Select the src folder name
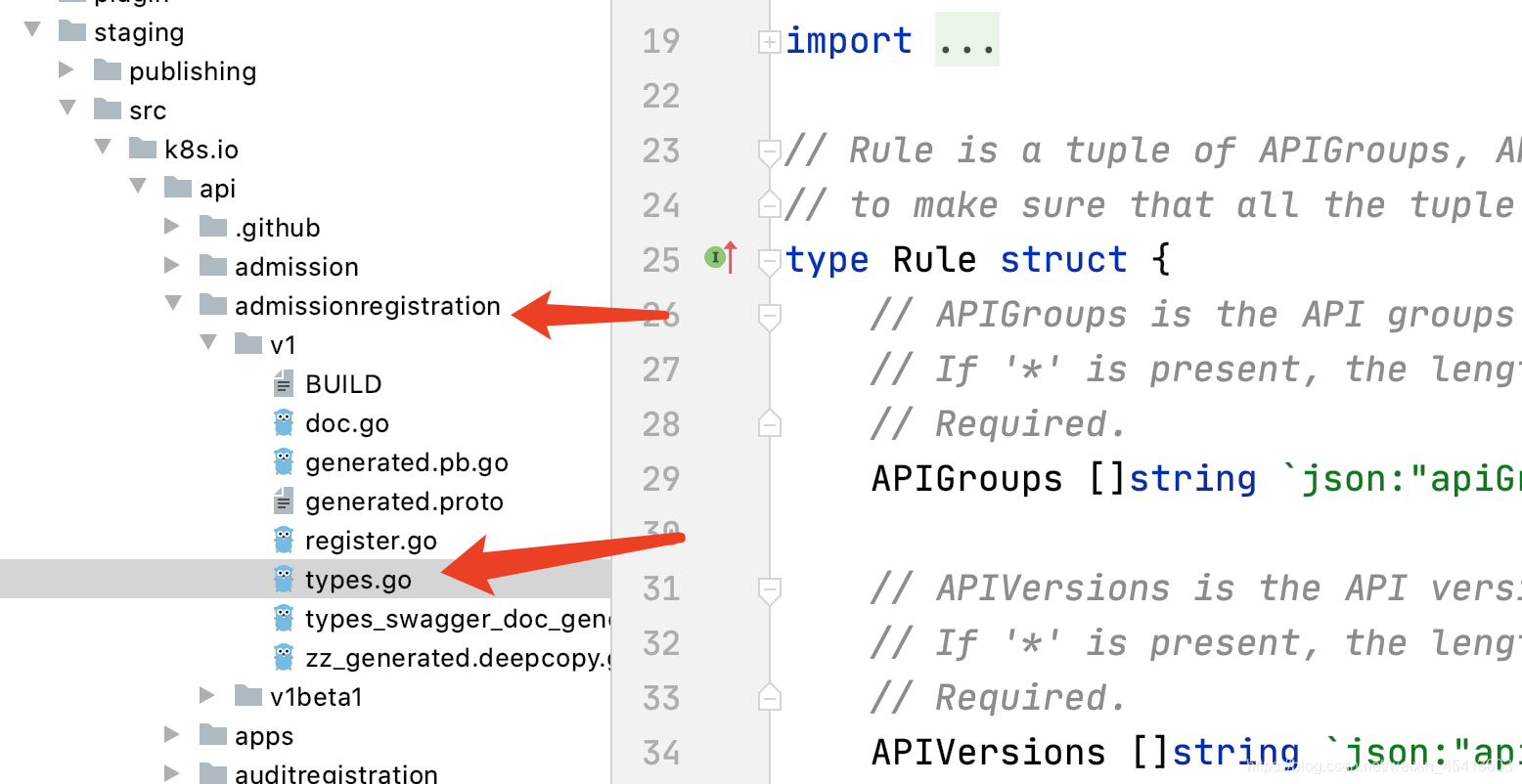 [x=148, y=110]
